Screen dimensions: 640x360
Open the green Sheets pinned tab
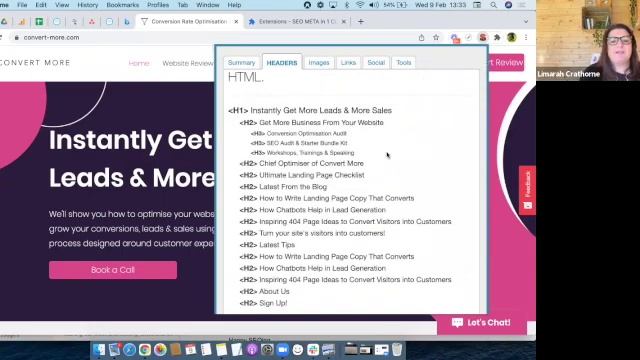click(x=39, y=22)
